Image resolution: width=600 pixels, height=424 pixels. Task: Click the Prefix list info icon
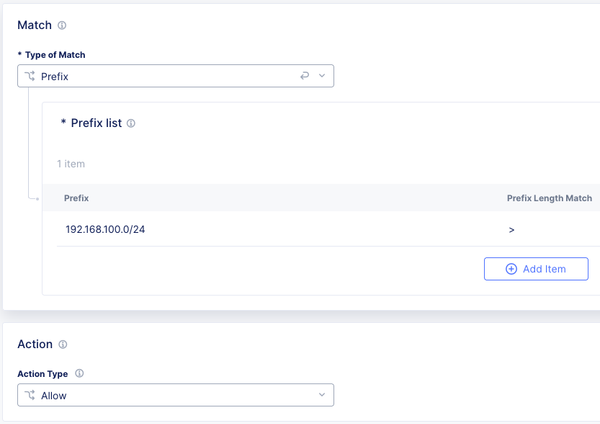131,124
